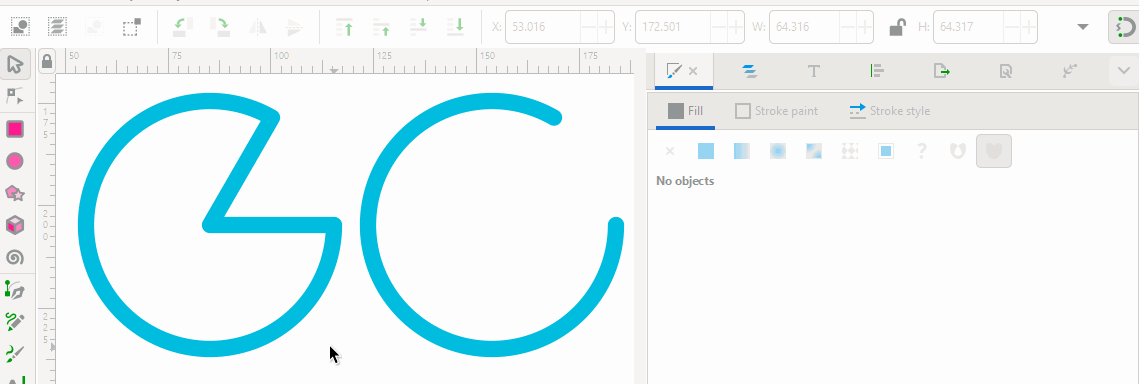Open Export dock tab
Image resolution: width=1139 pixels, height=384 pixels.
[x=941, y=71]
